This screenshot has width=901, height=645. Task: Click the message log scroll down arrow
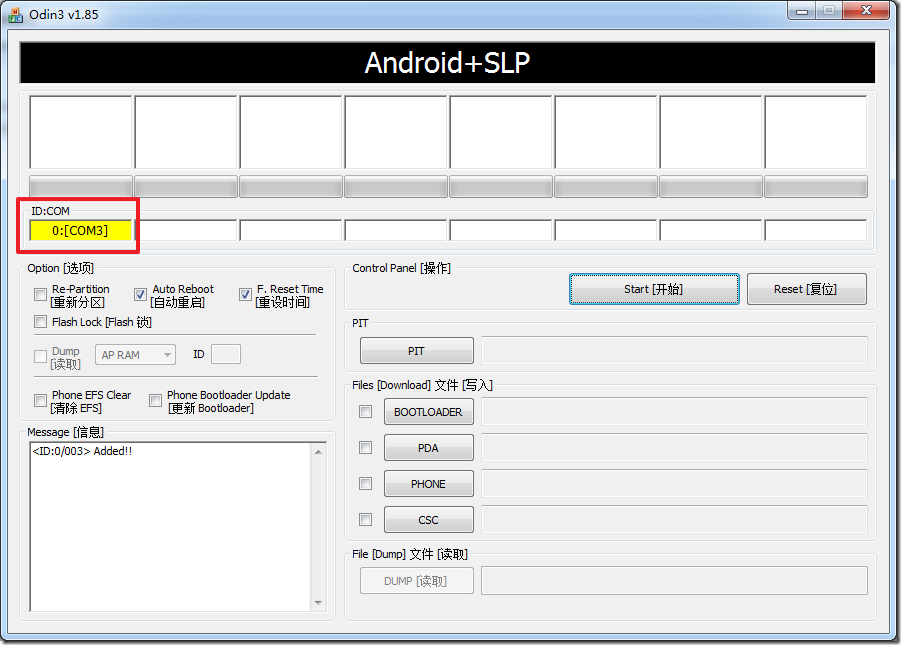point(318,602)
